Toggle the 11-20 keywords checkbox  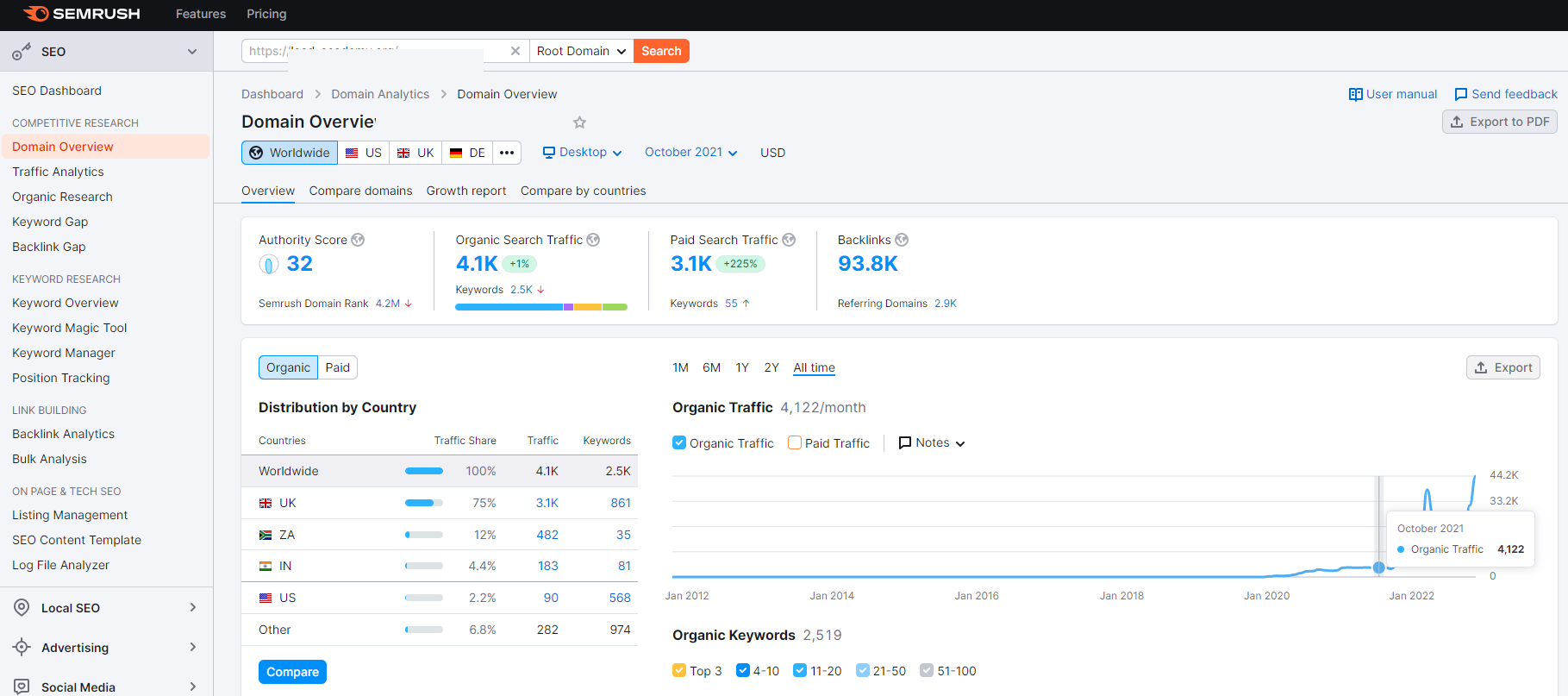(800, 670)
